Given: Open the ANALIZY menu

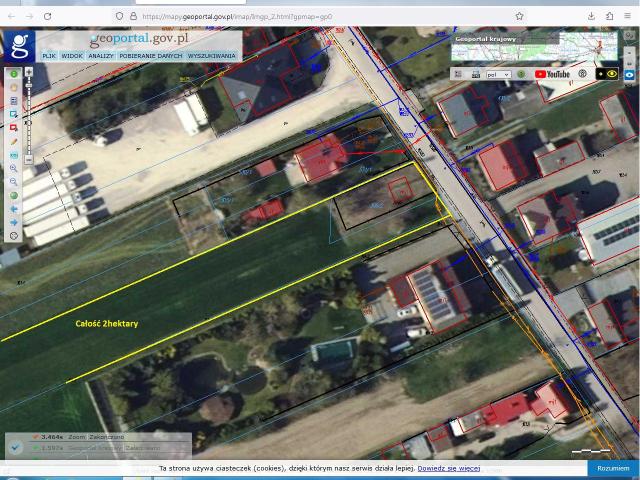Looking at the screenshot, I should tap(100, 56).
